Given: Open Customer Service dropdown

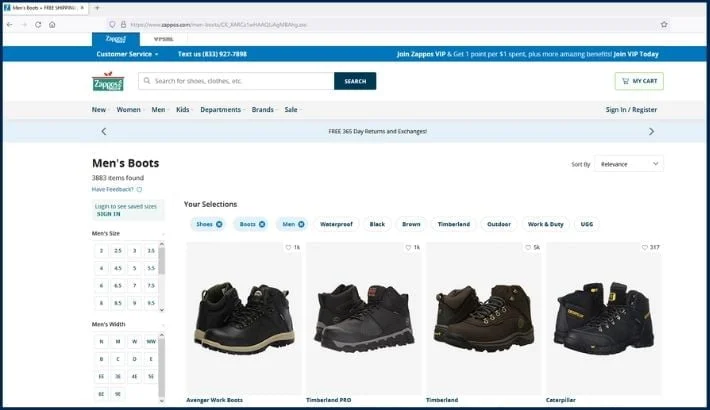Looking at the screenshot, I should [127, 54].
